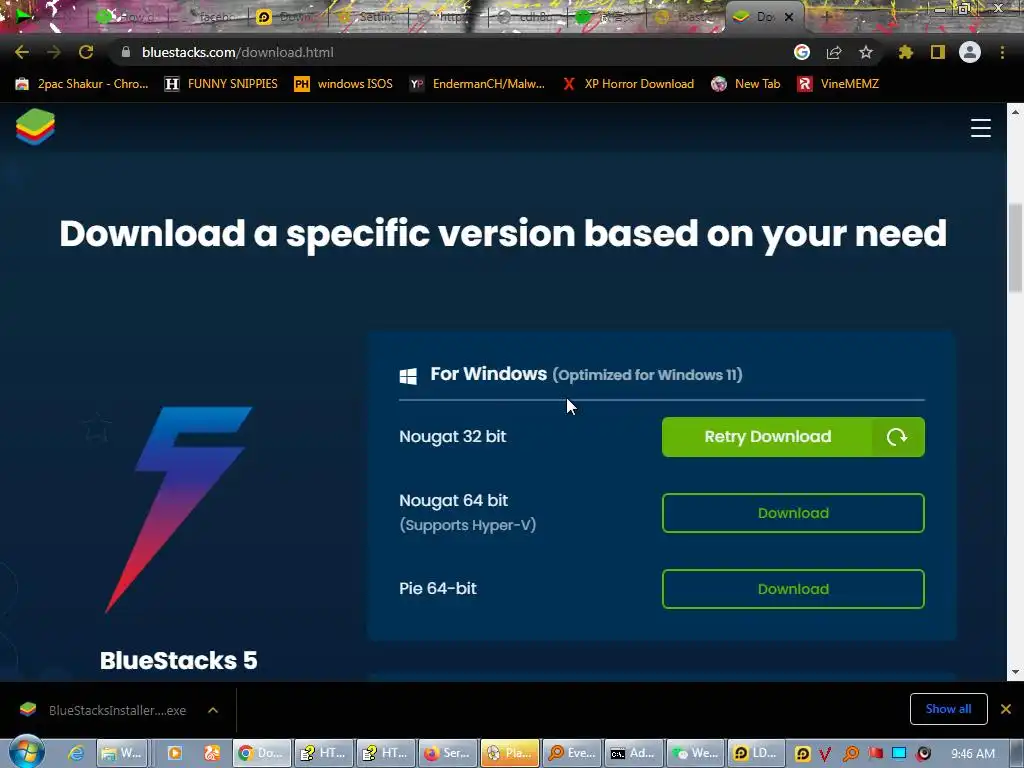This screenshot has width=1024, height=768.
Task: Close the active BlueStacks download tab
Action: 789,17
